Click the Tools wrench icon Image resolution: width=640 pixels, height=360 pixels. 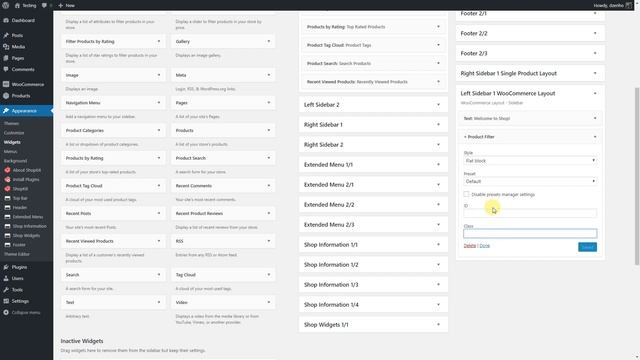(6, 290)
